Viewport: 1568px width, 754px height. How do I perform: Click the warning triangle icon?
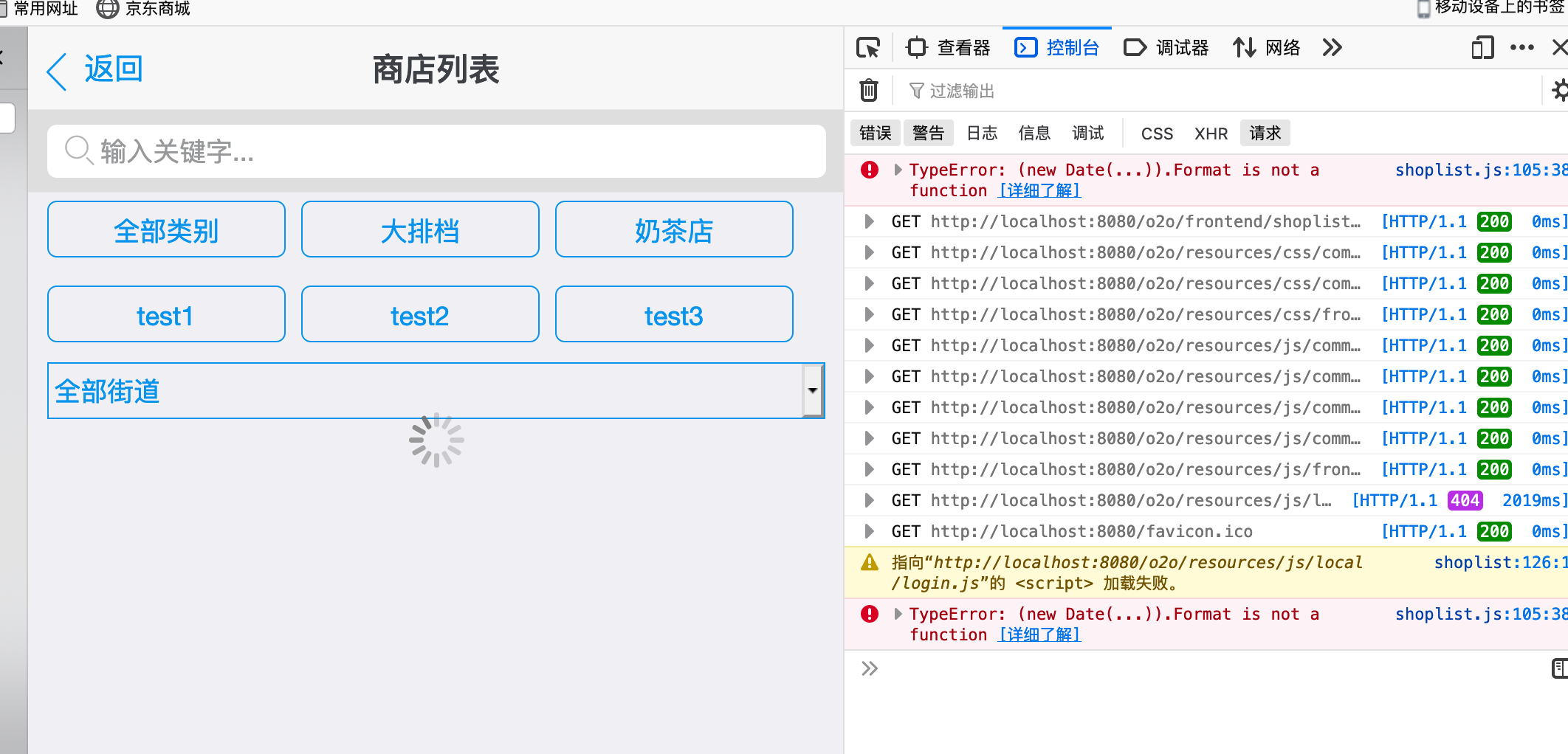point(870,562)
